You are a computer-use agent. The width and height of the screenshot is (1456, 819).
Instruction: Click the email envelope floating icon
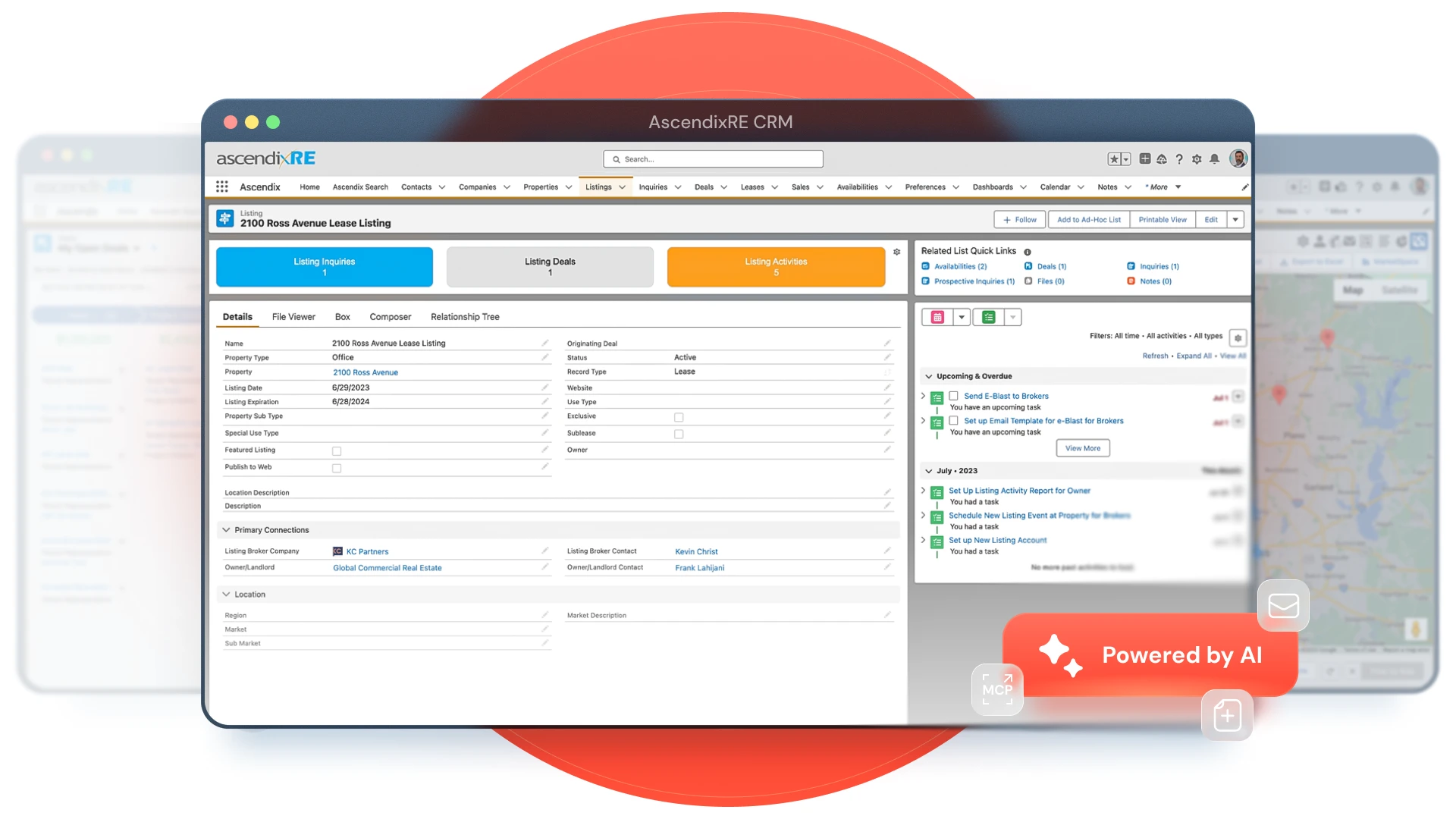click(1283, 605)
